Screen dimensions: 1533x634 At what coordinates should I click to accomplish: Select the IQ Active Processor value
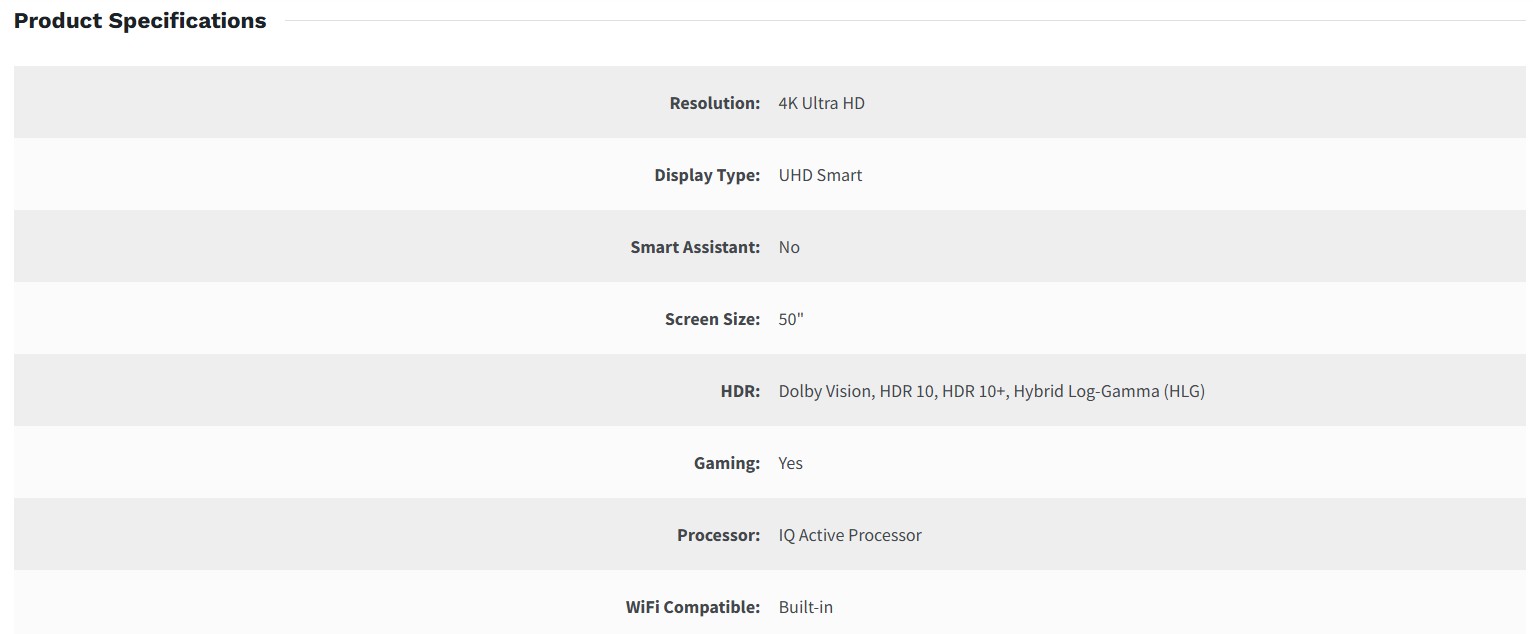click(x=850, y=535)
